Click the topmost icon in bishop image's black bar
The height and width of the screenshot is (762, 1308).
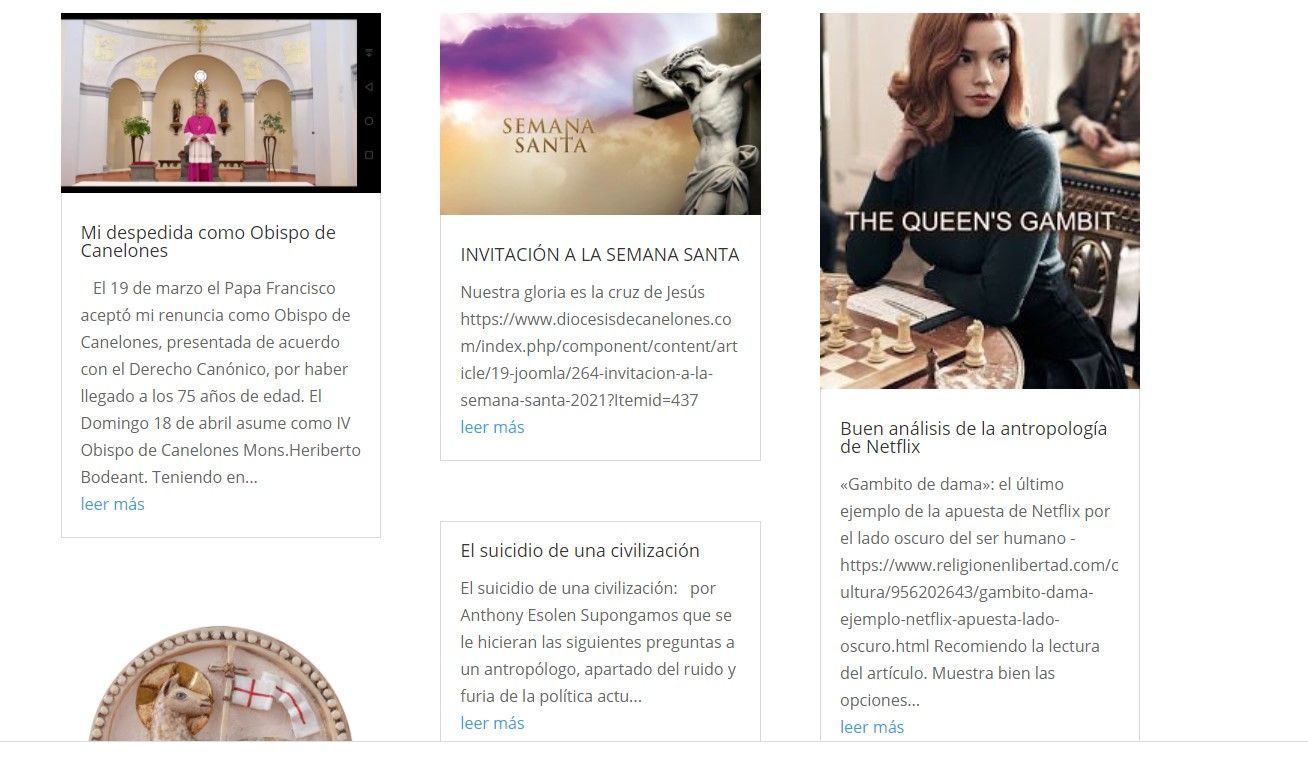[x=369, y=52]
